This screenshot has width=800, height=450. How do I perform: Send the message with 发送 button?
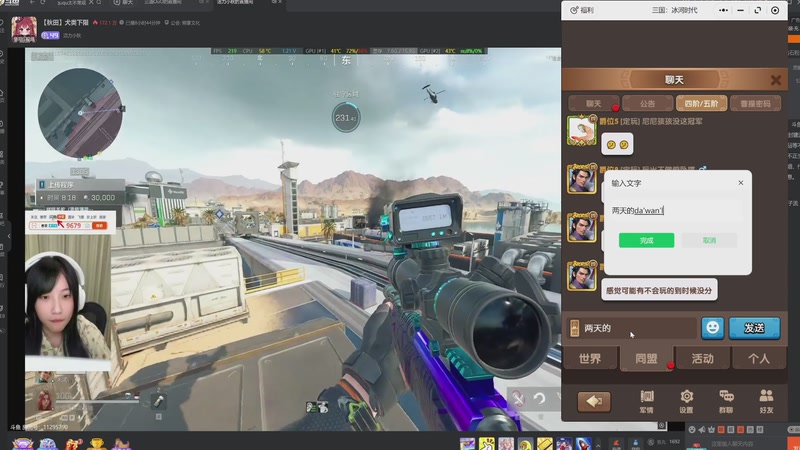click(754, 328)
